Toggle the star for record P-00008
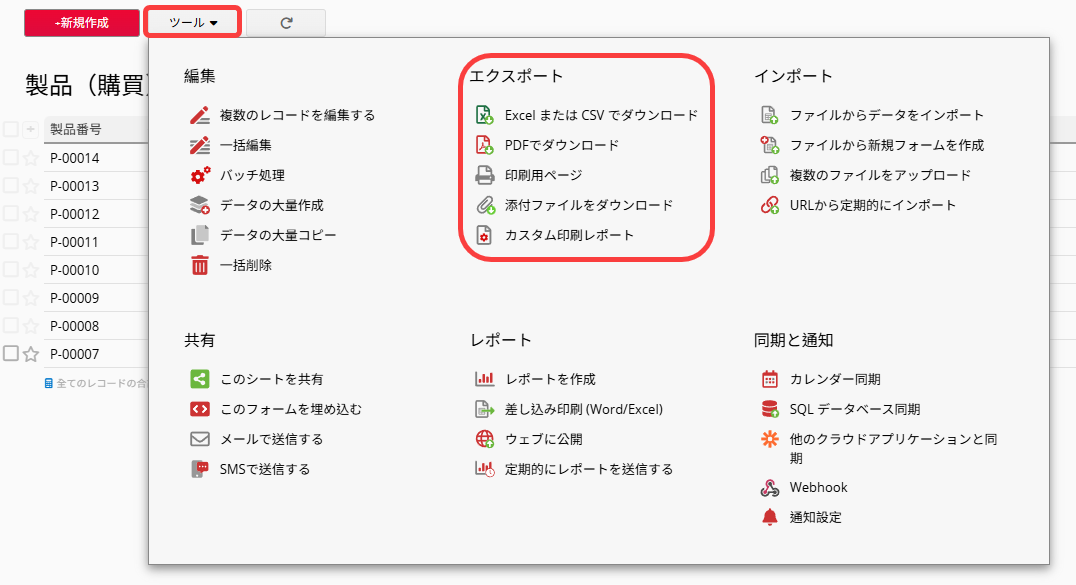The height and width of the screenshot is (585, 1076). [x=31, y=325]
